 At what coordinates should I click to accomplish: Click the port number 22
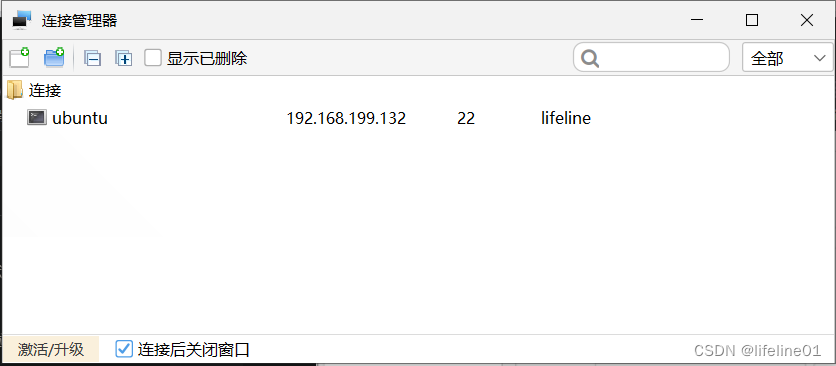(466, 118)
